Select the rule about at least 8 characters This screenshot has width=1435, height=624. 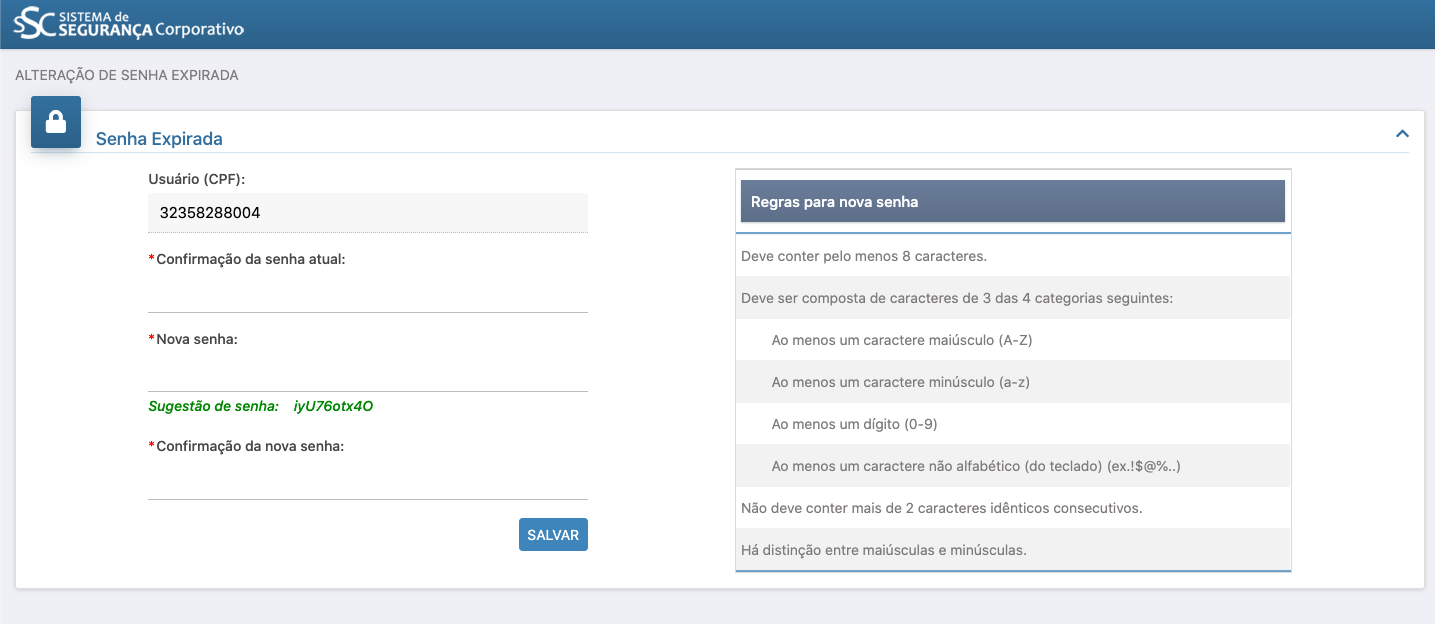[864, 256]
